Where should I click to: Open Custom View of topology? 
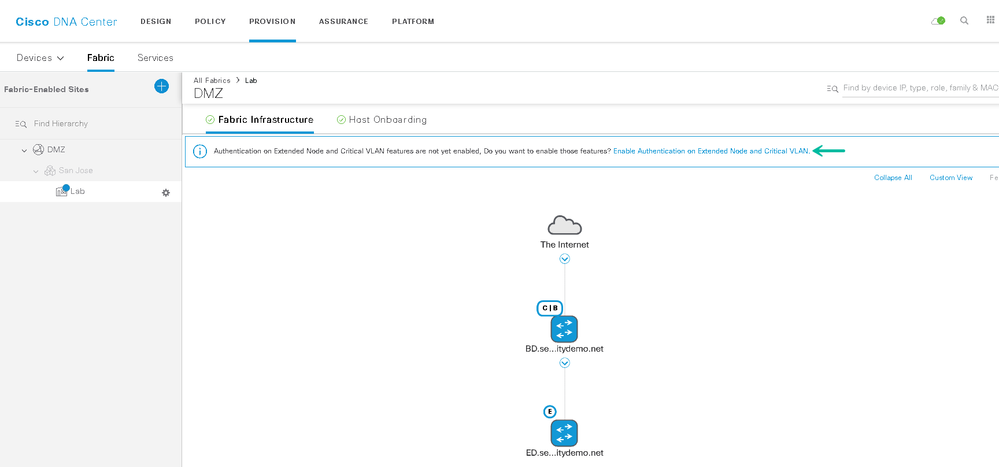coord(951,178)
